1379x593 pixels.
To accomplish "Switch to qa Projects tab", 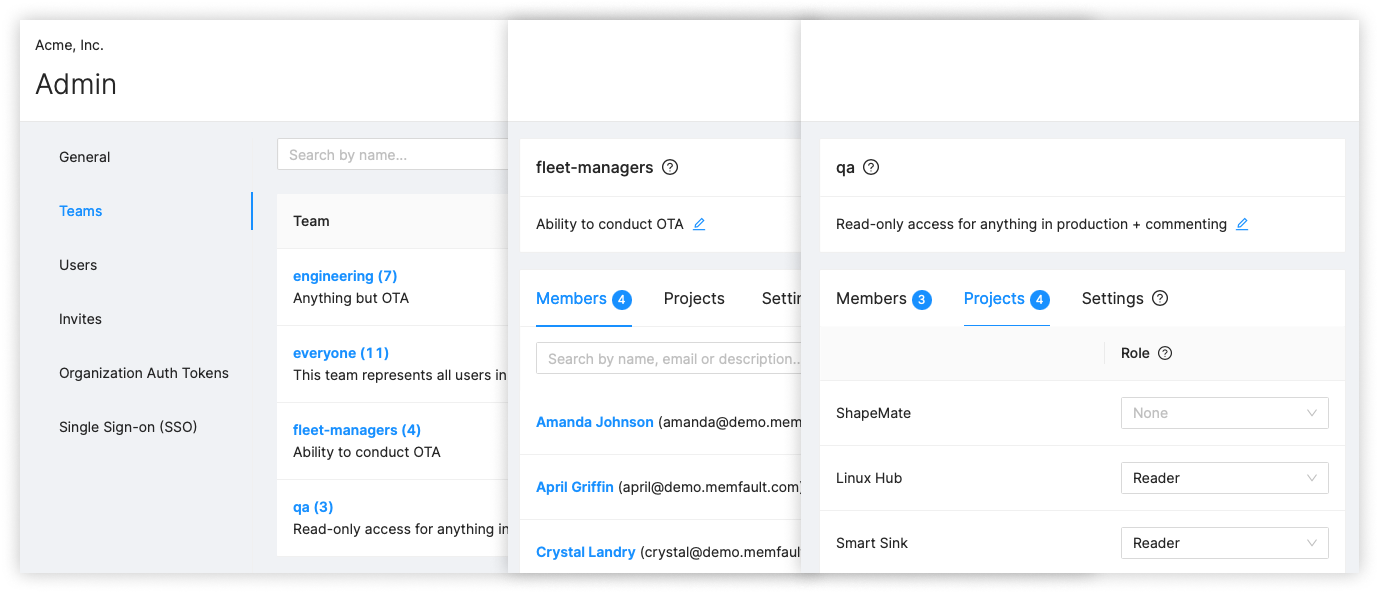I will click(994, 298).
